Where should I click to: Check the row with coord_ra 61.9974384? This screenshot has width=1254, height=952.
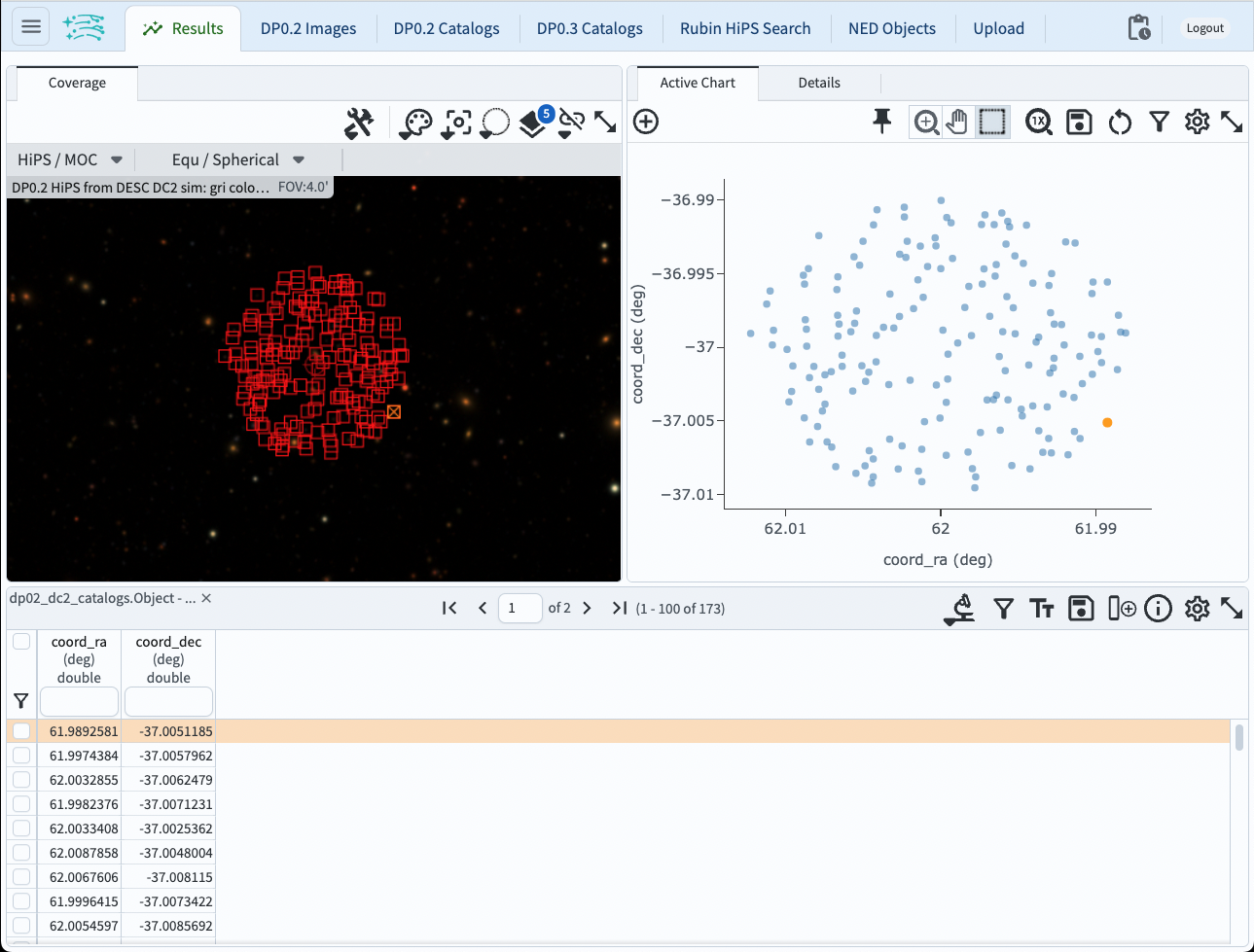pos(21,756)
